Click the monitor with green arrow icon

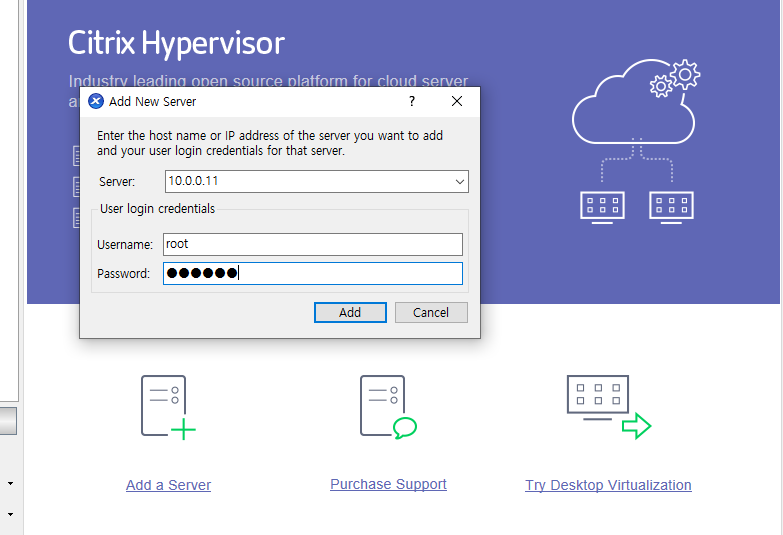(609, 407)
